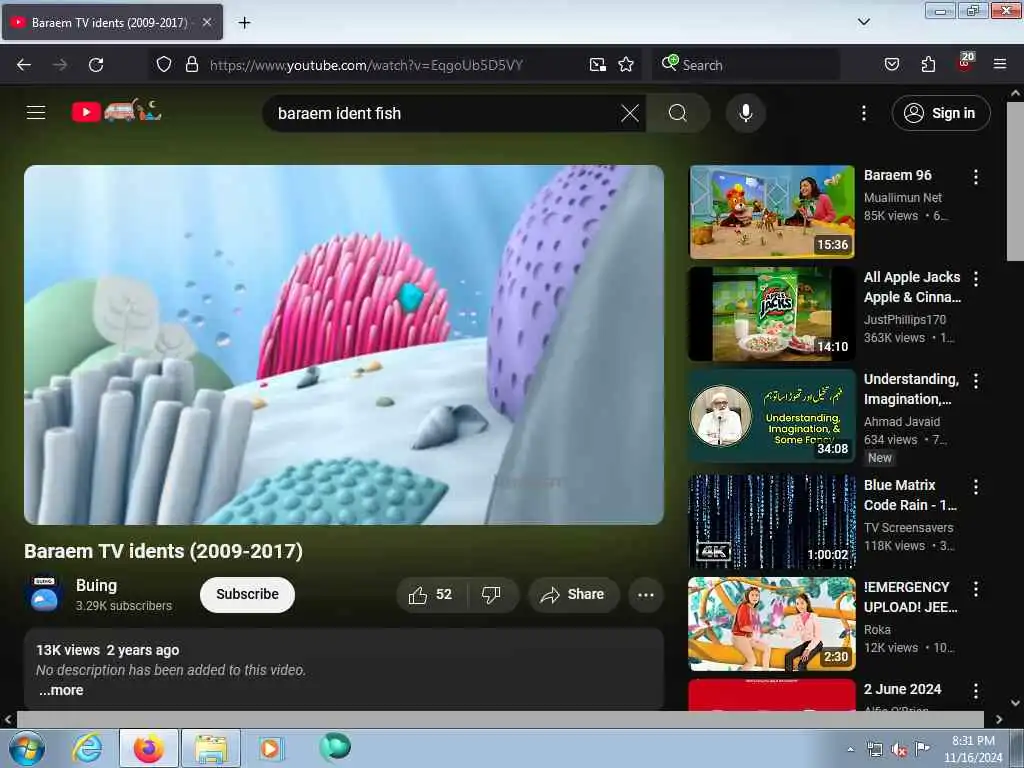Clear the YouTube search text with X
The width and height of the screenshot is (1024, 768).
tap(630, 113)
